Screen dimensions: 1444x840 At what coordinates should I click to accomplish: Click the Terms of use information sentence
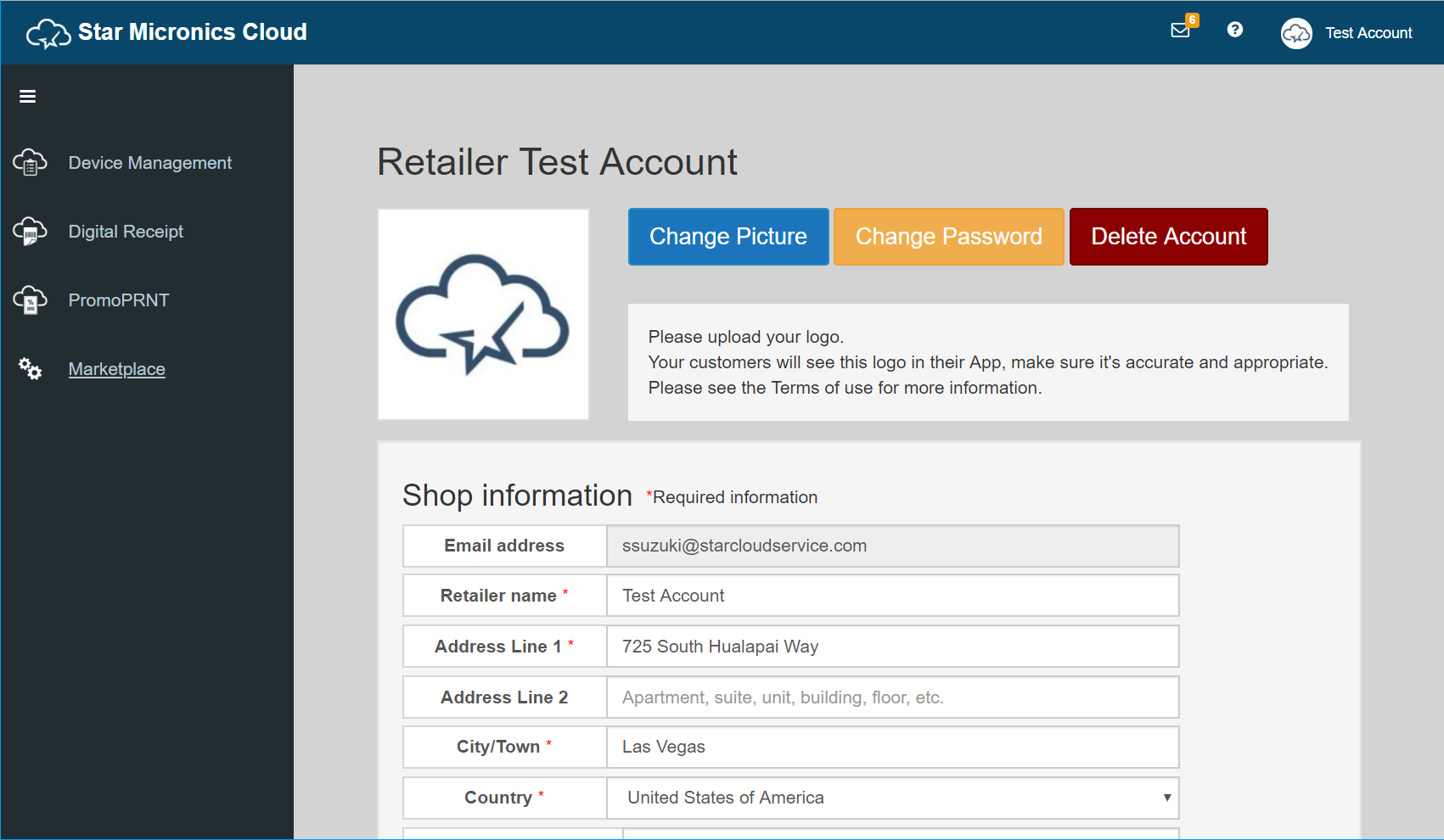pos(845,388)
